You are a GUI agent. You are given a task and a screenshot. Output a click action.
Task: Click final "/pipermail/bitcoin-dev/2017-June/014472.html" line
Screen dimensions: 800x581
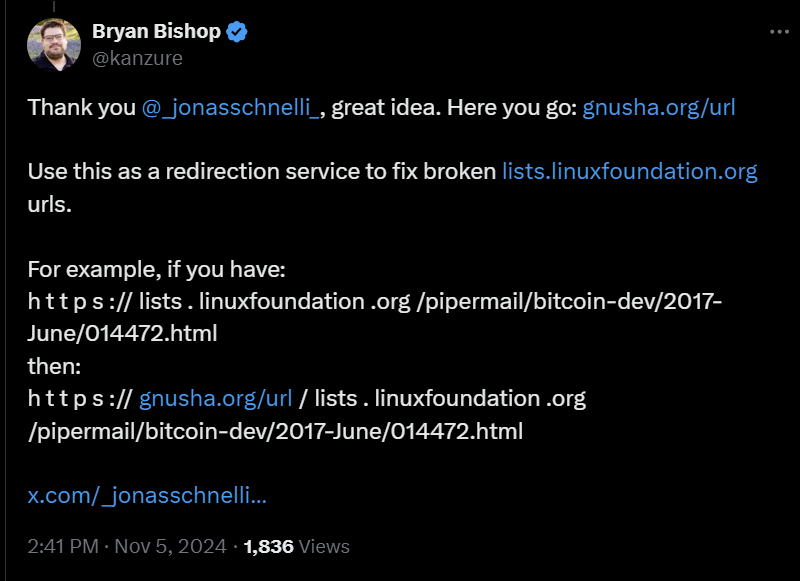click(x=275, y=431)
